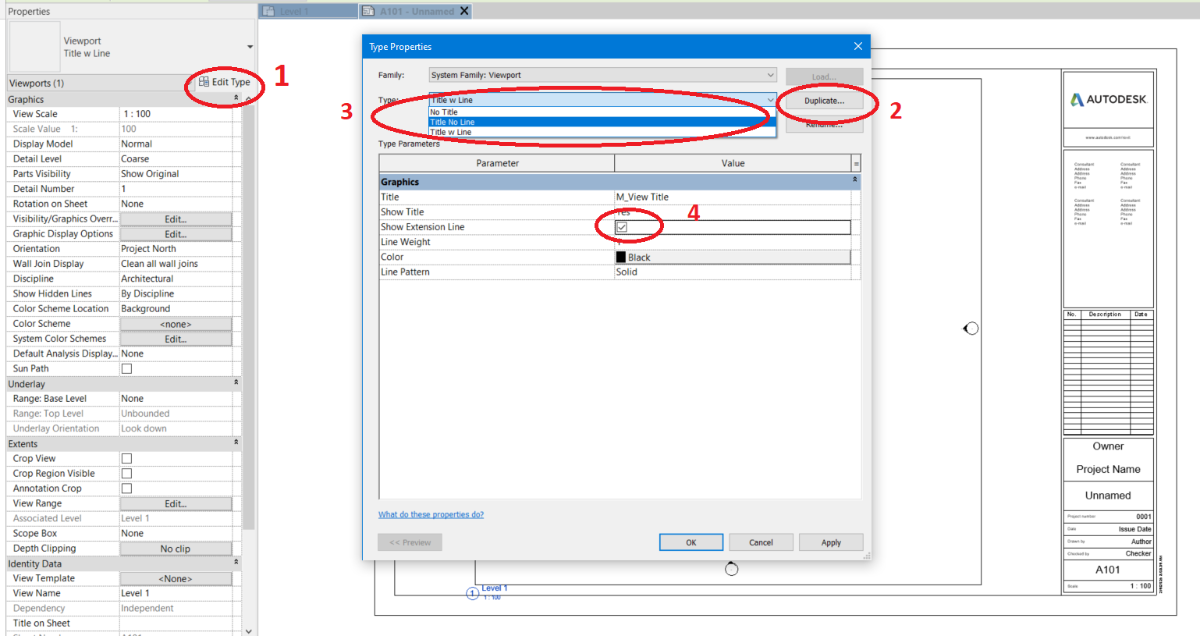This screenshot has width=1200, height=636.
Task: Toggle the Annotation Crop checkbox
Action: [127, 489]
